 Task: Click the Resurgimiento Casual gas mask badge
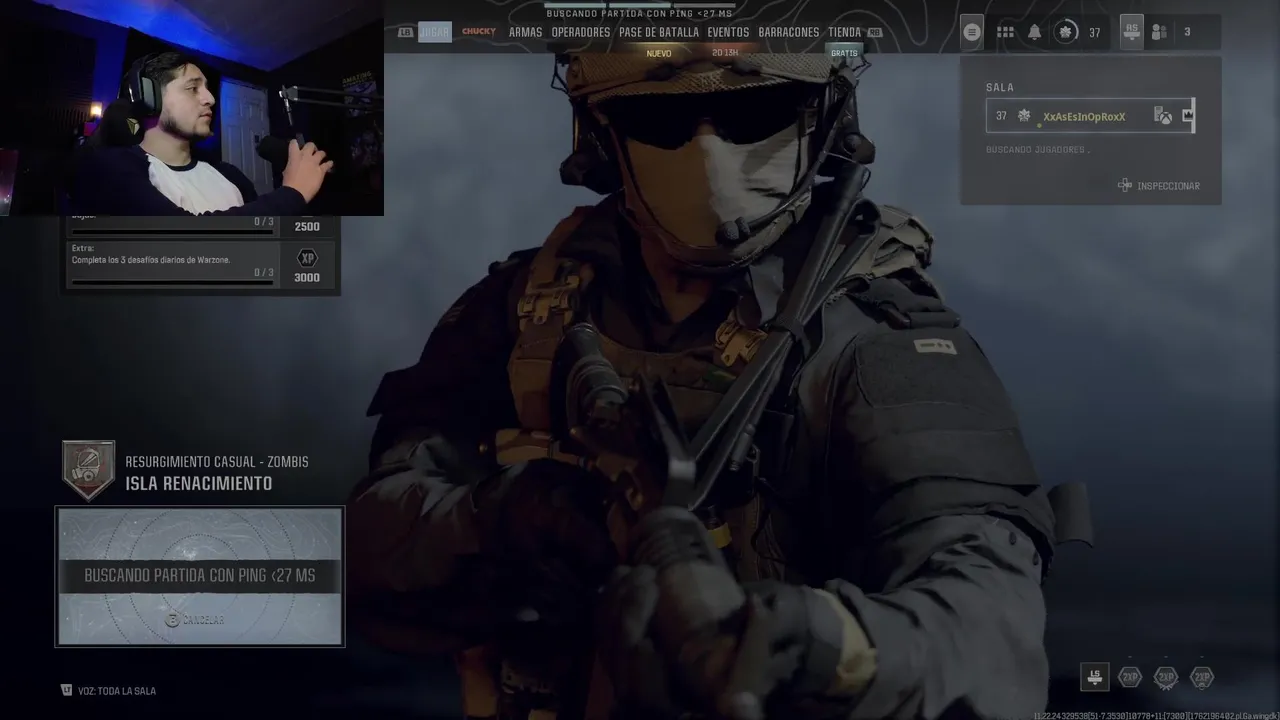pos(88,470)
